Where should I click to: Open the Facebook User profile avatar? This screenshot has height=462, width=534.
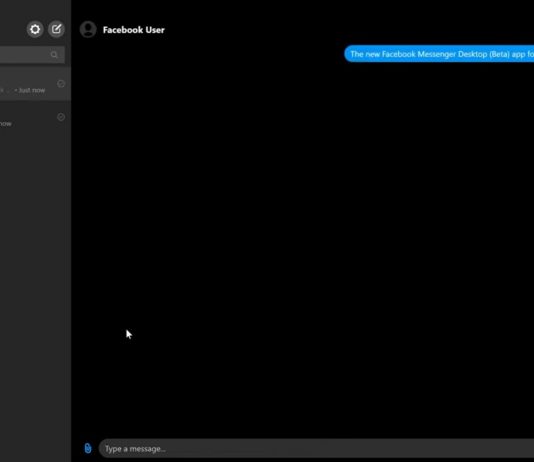pos(88,29)
